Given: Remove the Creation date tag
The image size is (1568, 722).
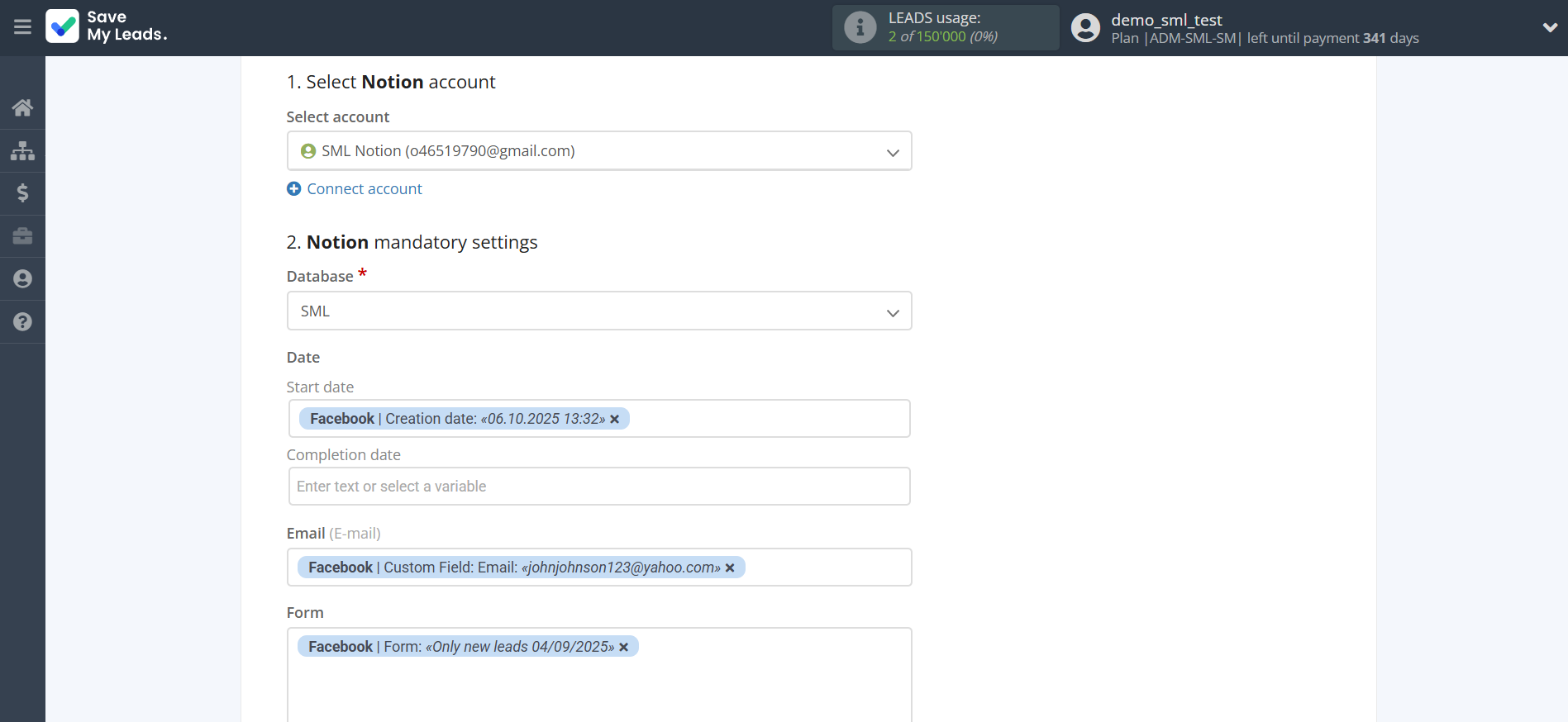Looking at the screenshot, I should coord(615,420).
